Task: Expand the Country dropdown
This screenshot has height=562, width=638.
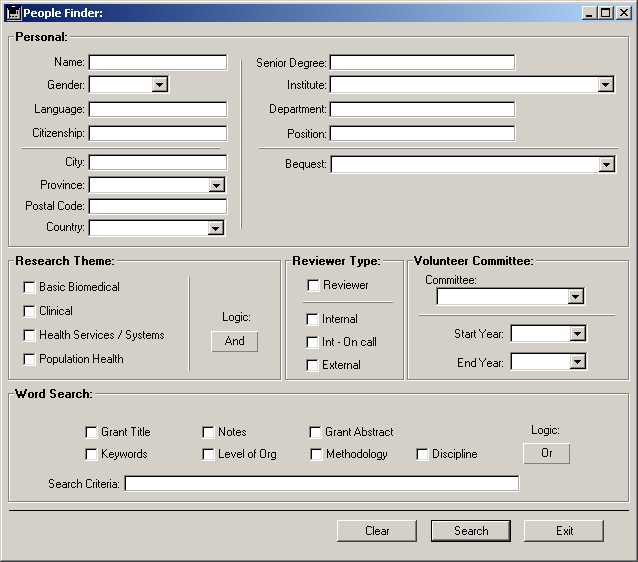Action: (x=216, y=228)
